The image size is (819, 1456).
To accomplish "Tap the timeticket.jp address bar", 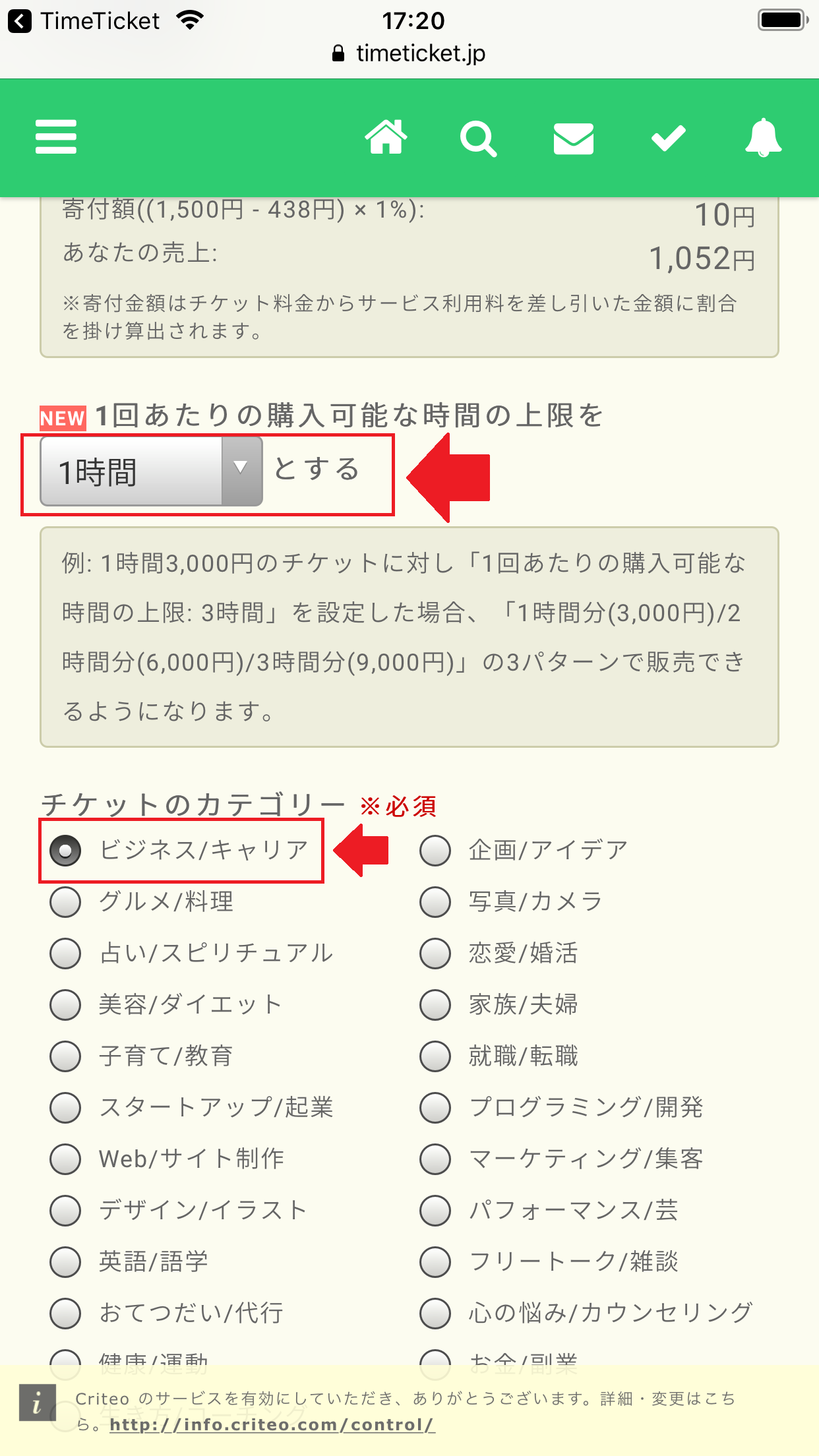I will (x=410, y=53).
